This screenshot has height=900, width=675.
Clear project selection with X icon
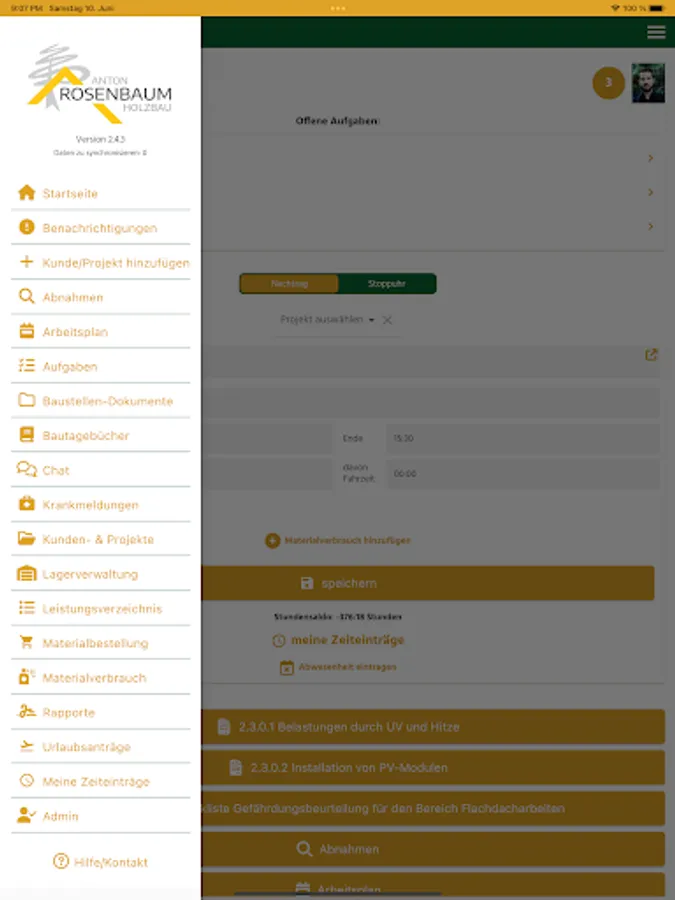[x=387, y=320]
